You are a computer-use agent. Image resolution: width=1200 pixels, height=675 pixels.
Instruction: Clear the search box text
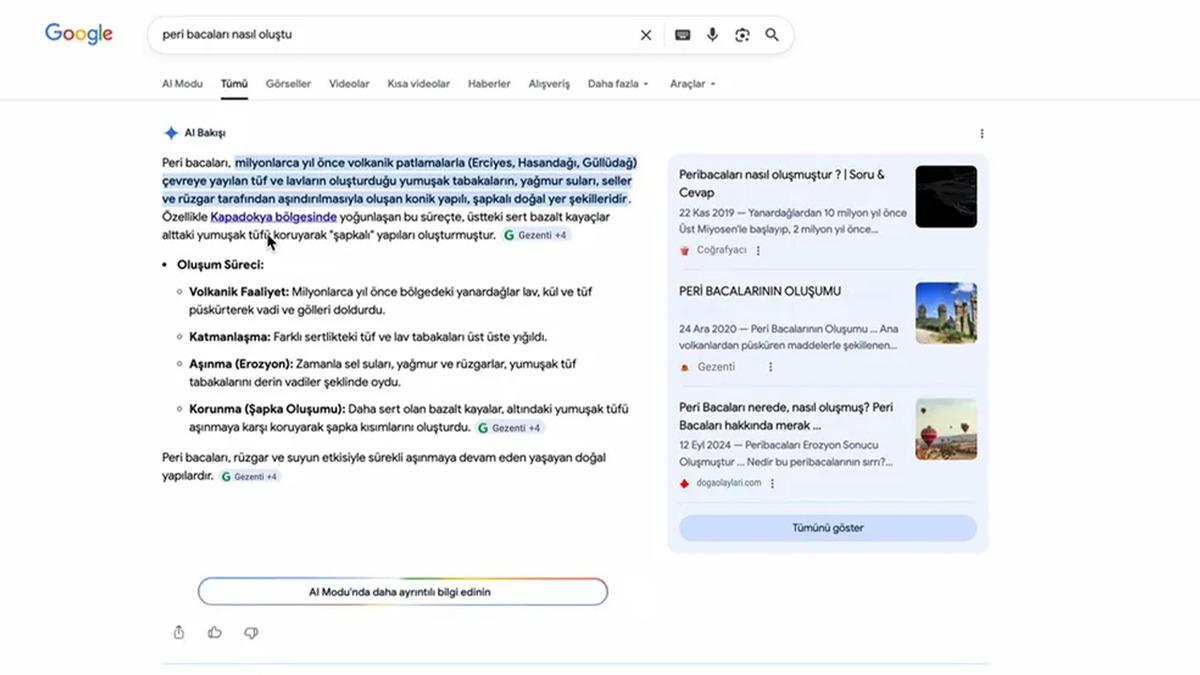click(646, 35)
